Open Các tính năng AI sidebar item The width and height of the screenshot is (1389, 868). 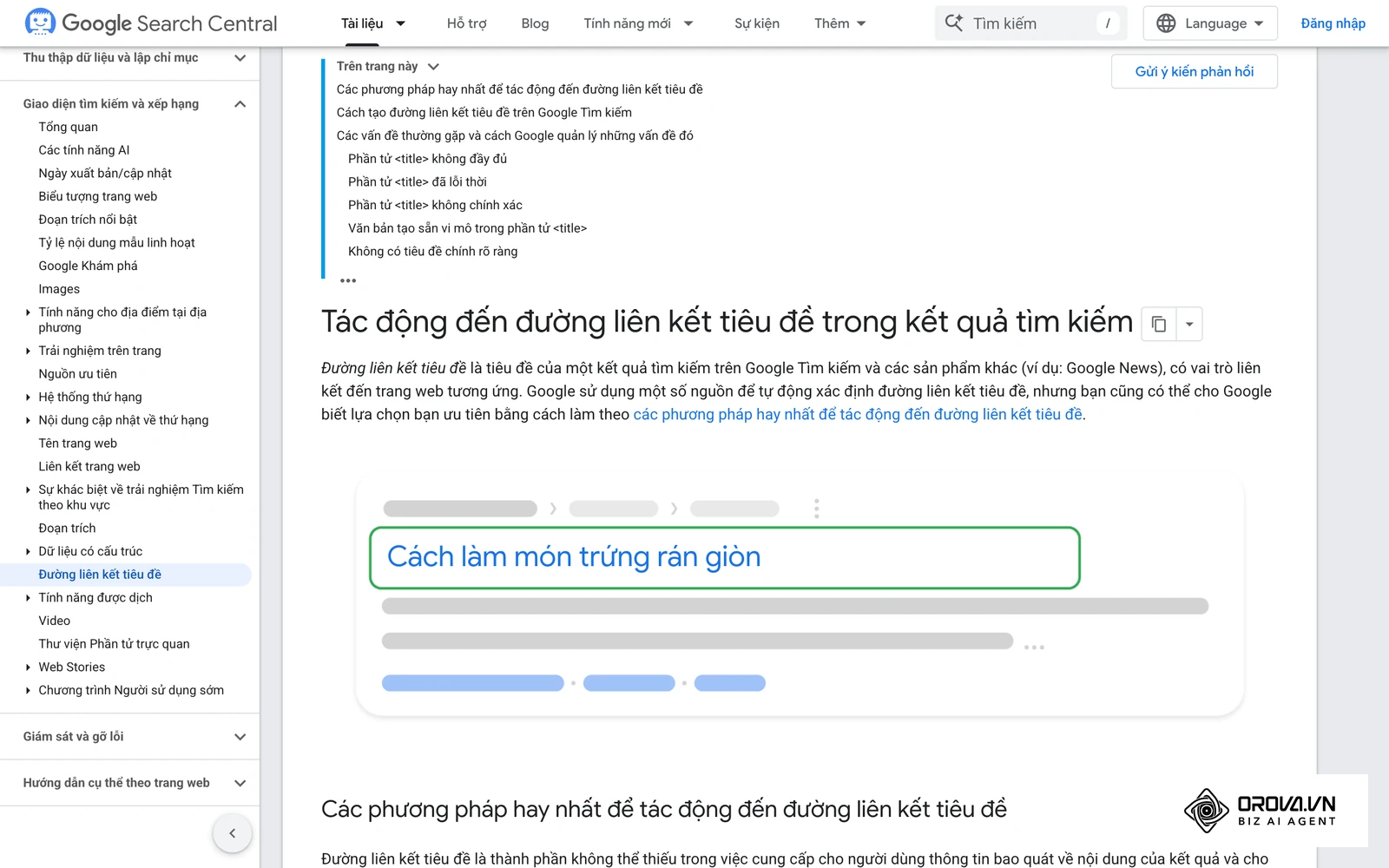[84, 150]
